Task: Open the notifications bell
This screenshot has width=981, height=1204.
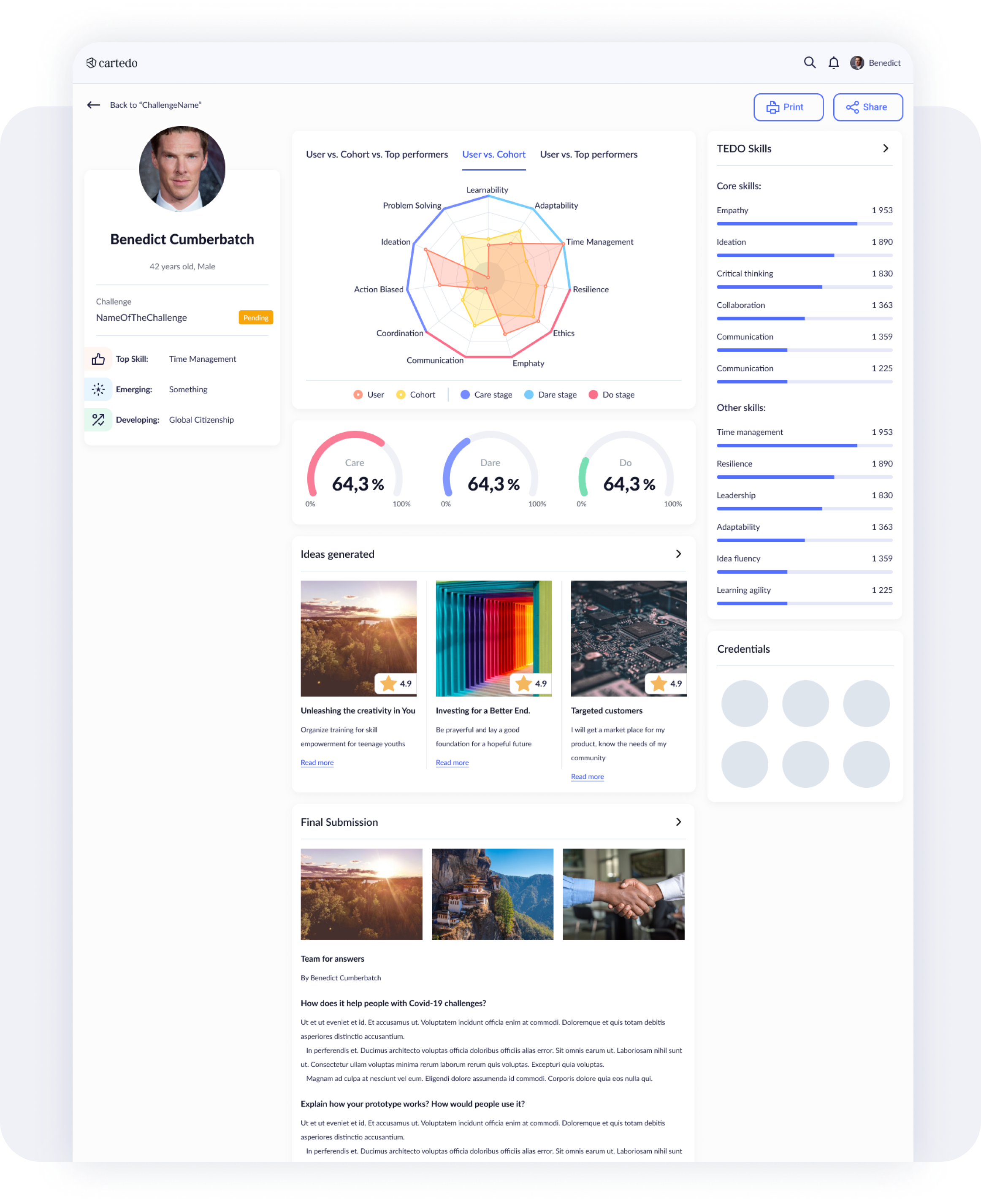Action: [x=834, y=63]
